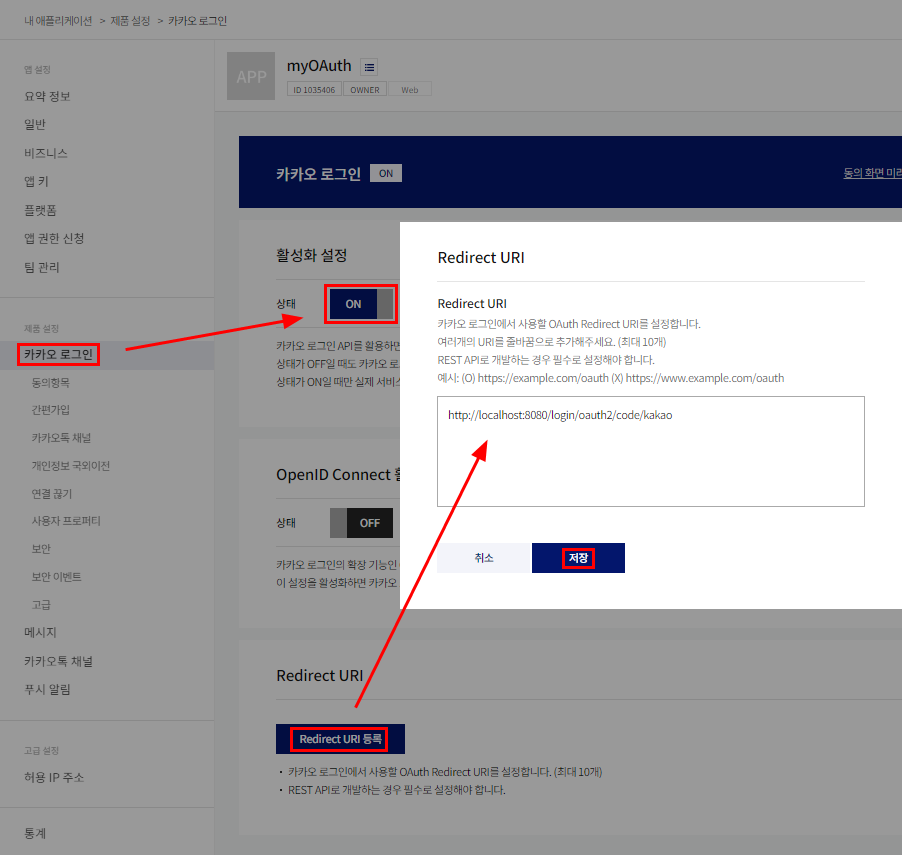Screen dimensions: 902x855
Task: Open top-level 카카오톡 채널 in the sidebar
Action: click(58, 661)
